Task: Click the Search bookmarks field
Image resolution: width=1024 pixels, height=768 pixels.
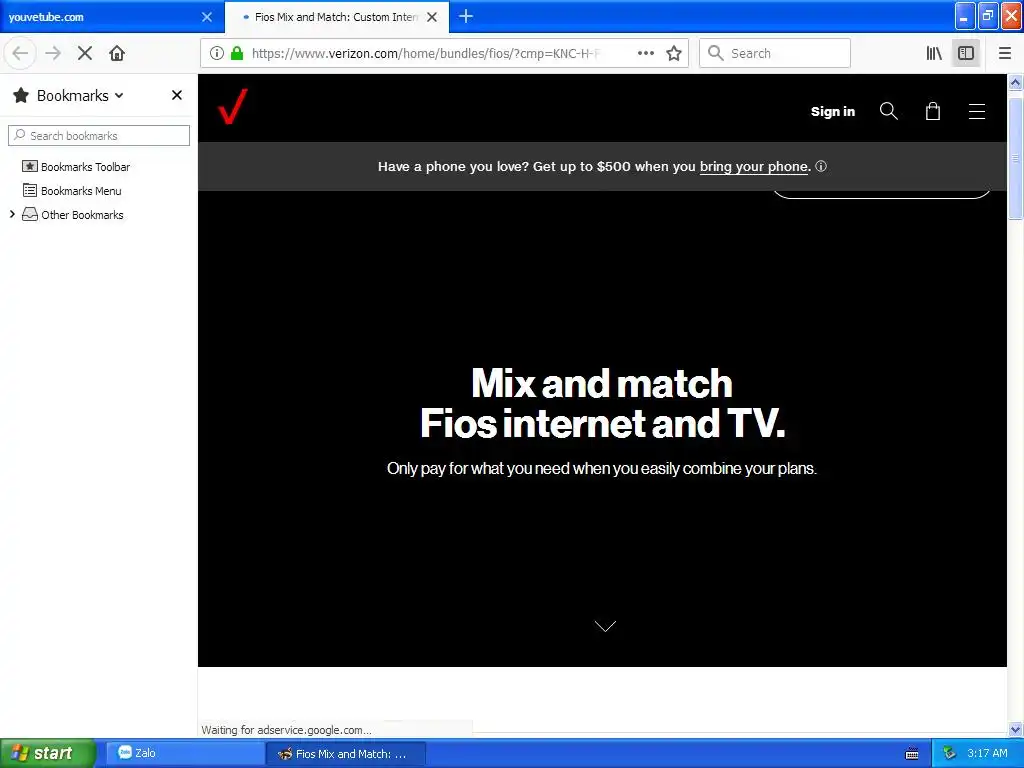Action: [x=99, y=135]
